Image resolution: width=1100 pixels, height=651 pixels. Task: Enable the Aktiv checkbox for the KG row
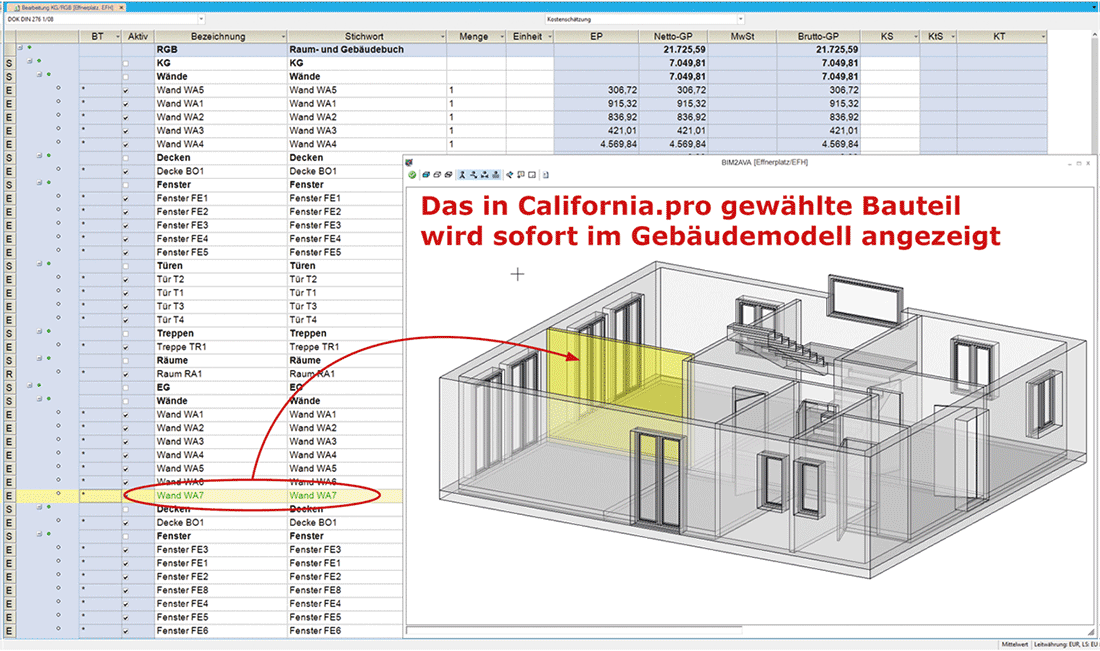click(x=126, y=64)
